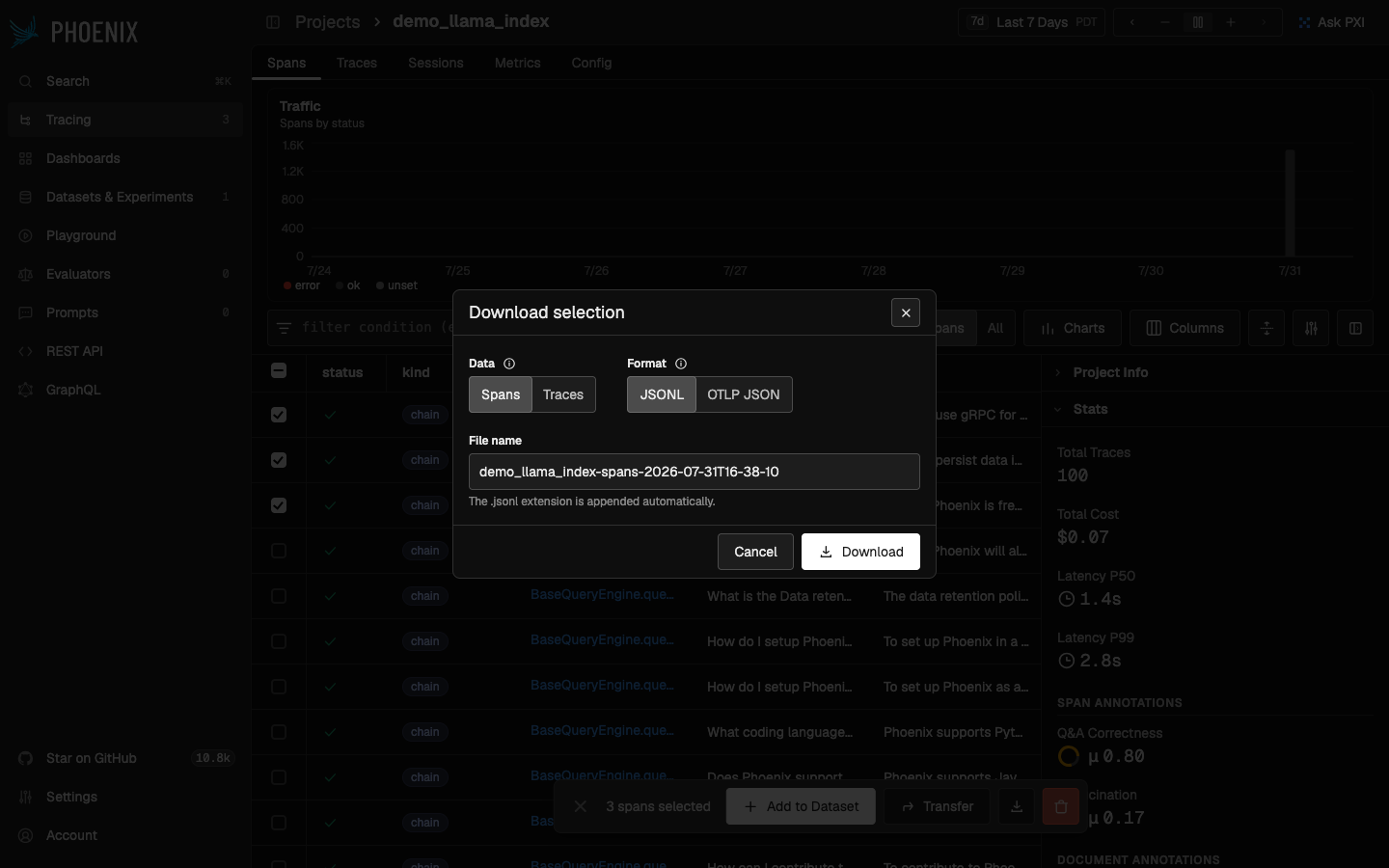Open the Charts menu
The width and height of the screenshot is (1389, 868).
coord(1073,328)
